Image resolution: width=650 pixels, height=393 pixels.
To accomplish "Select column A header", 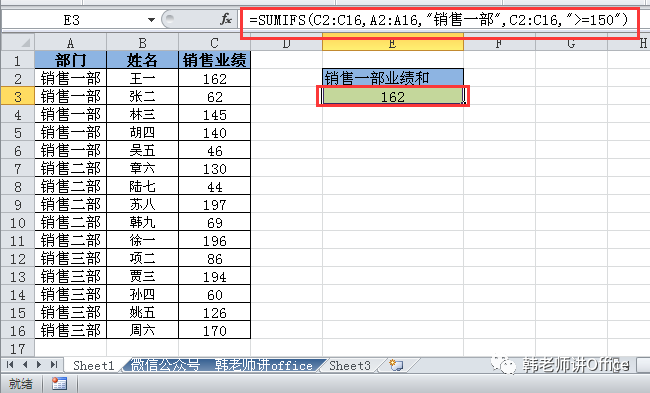I will click(x=70, y=43).
